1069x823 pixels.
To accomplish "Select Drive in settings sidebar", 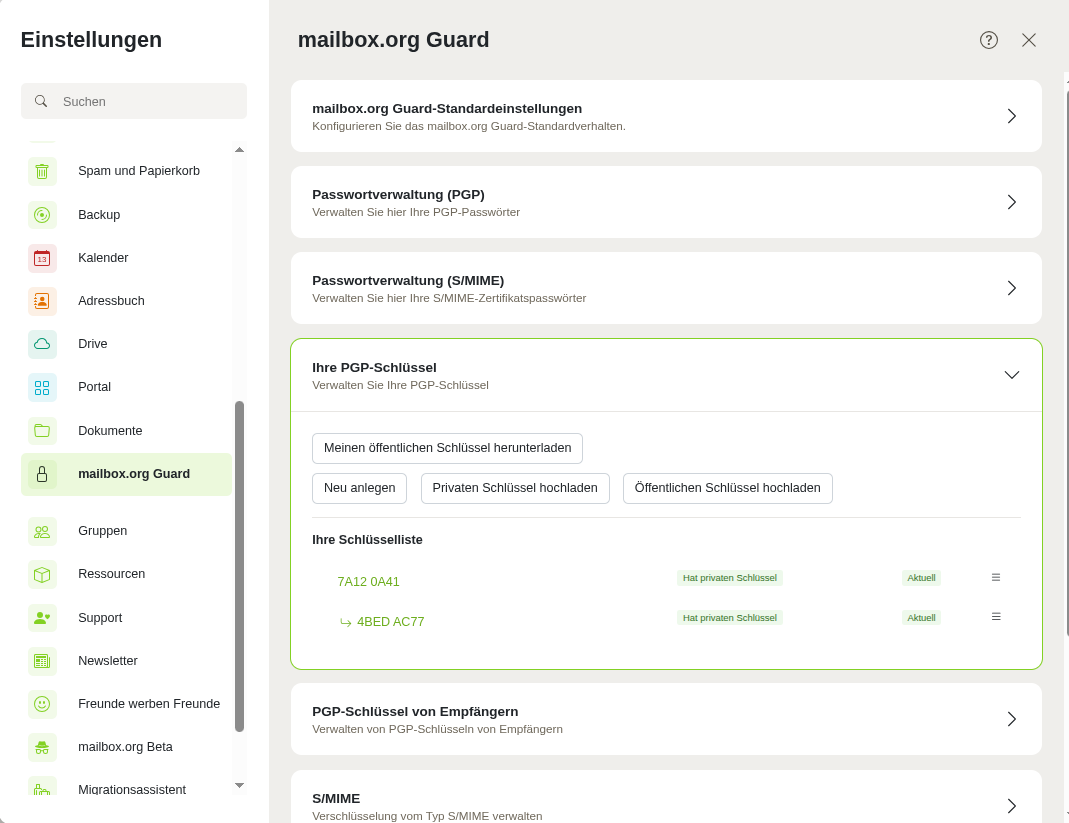I will tap(126, 344).
